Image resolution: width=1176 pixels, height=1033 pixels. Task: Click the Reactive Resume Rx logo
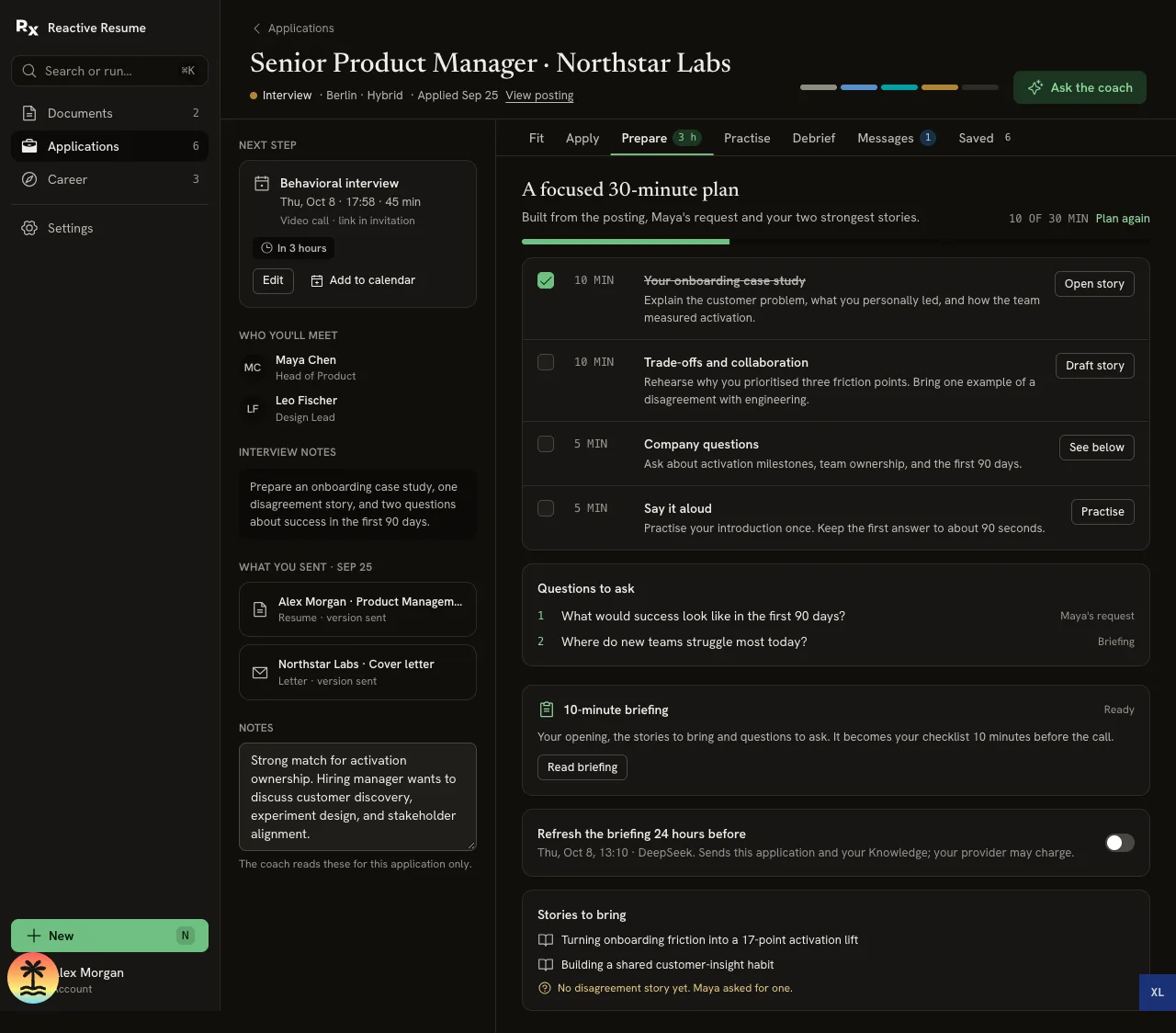pyautogui.click(x=28, y=28)
